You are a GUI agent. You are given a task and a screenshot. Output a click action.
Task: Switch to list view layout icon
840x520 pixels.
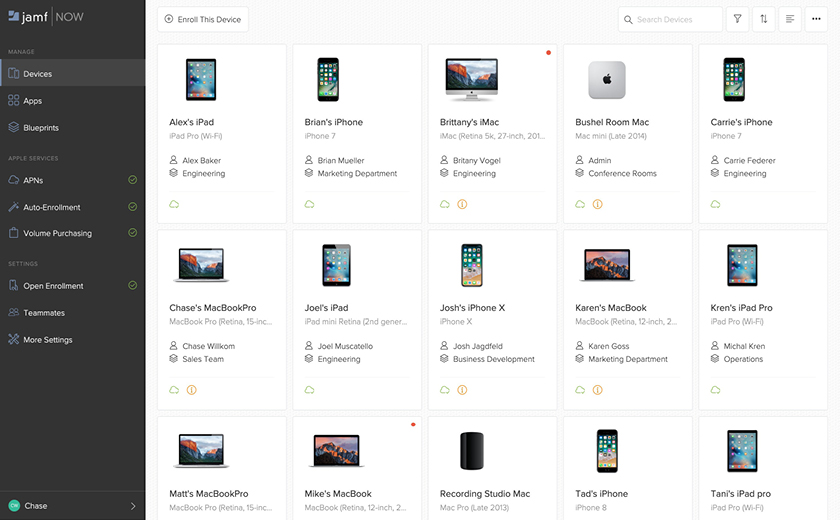pyautogui.click(x=790, y=19)
